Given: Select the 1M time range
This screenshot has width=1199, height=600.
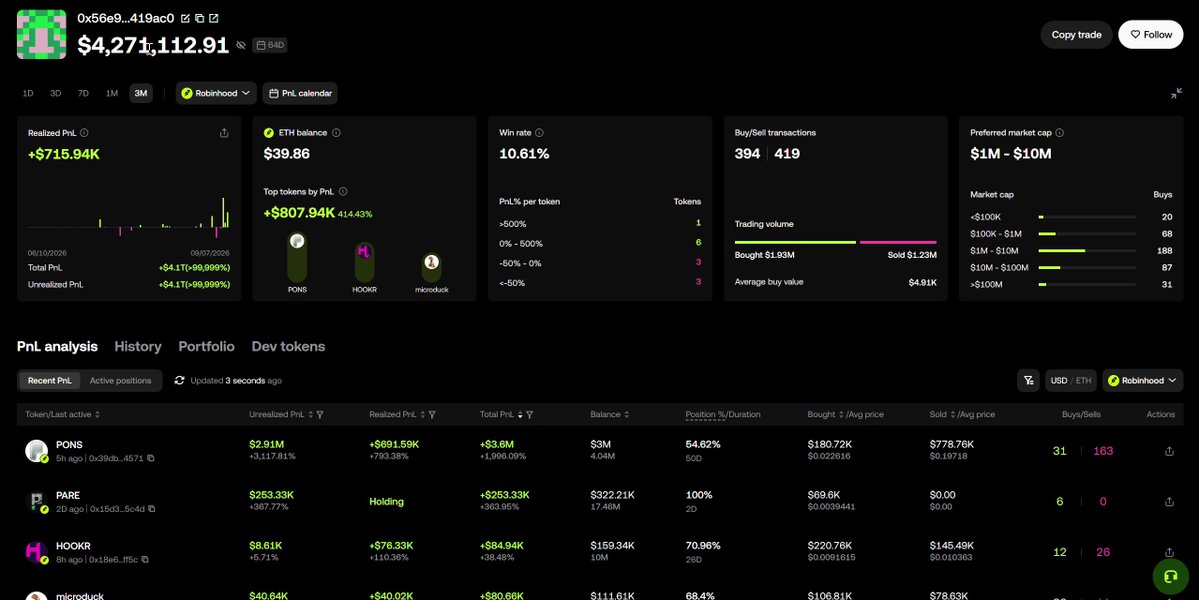Looking at the screenshot, I should pyautogui.click(x=112, y=93).
